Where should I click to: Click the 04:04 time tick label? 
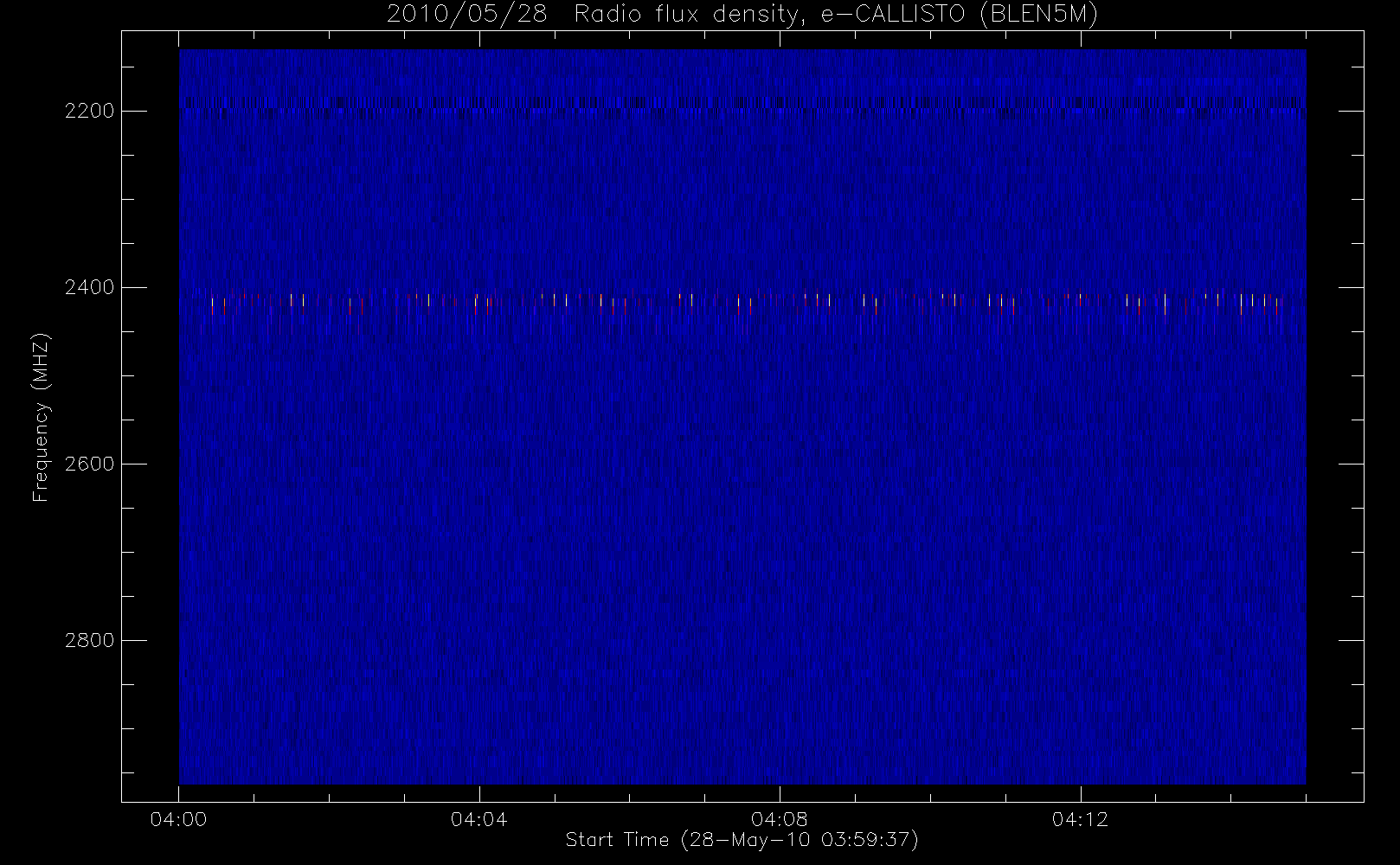click(478, 819)
